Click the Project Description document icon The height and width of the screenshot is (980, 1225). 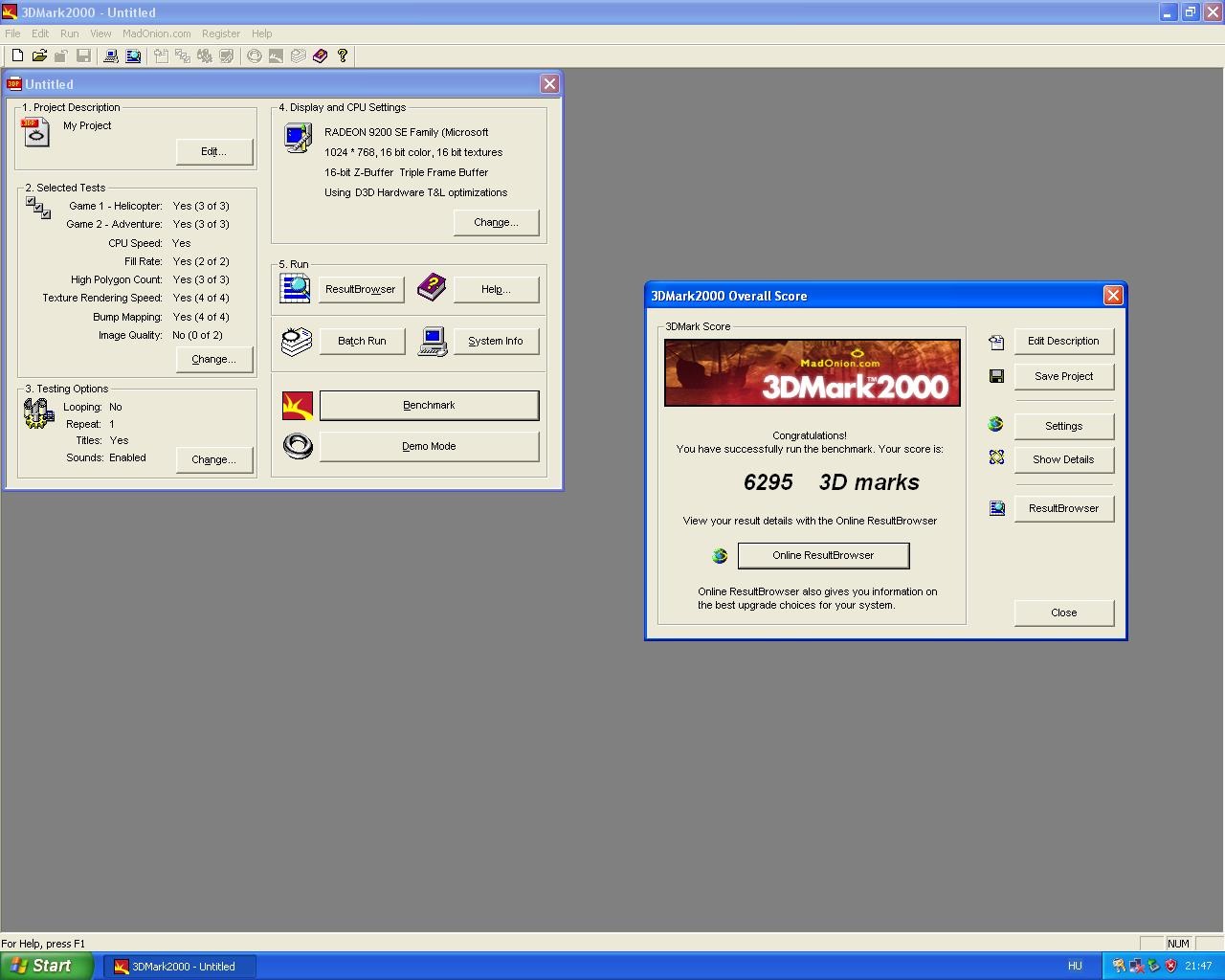tap(35, 132)
